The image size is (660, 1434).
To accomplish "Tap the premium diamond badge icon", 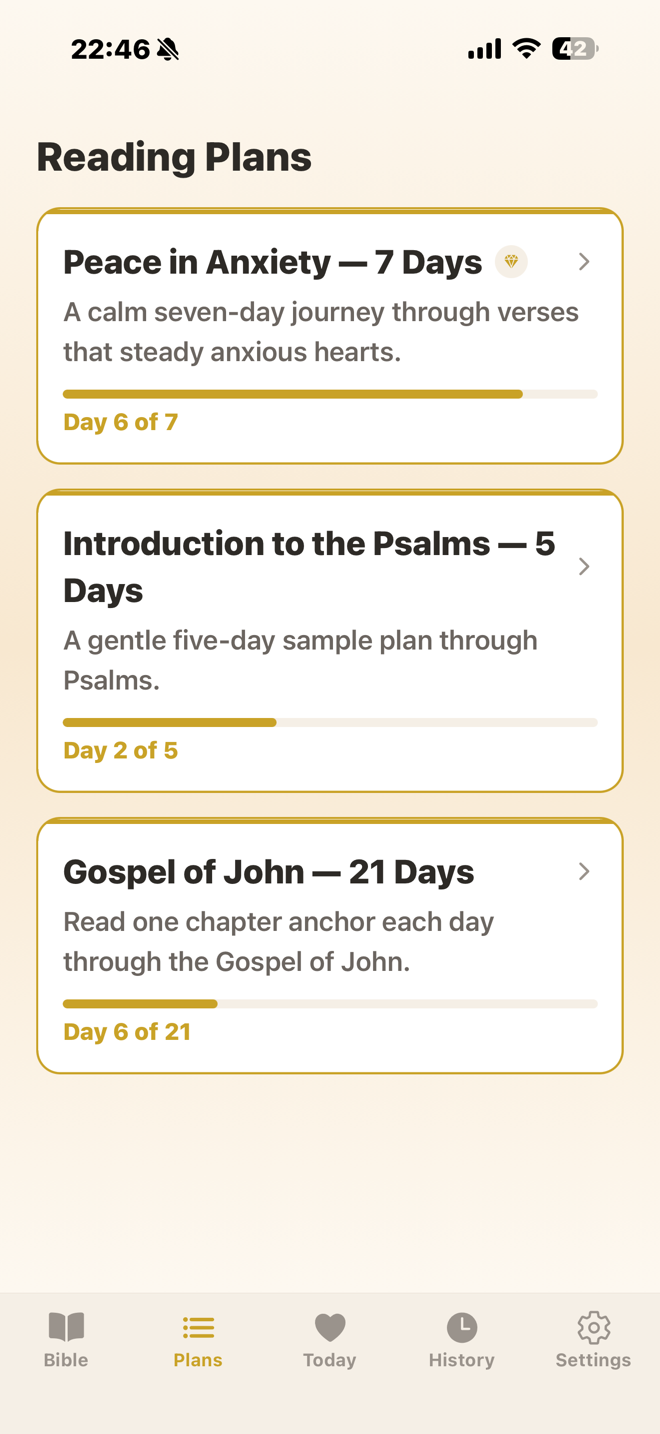I will point(511,262).
